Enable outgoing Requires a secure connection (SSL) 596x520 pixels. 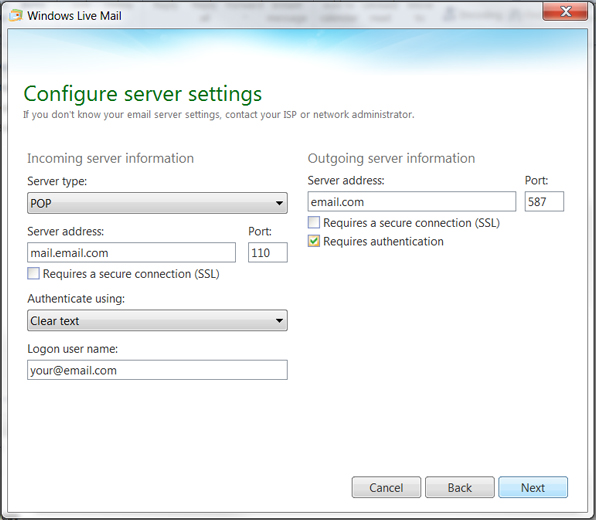tap(314, 222)
